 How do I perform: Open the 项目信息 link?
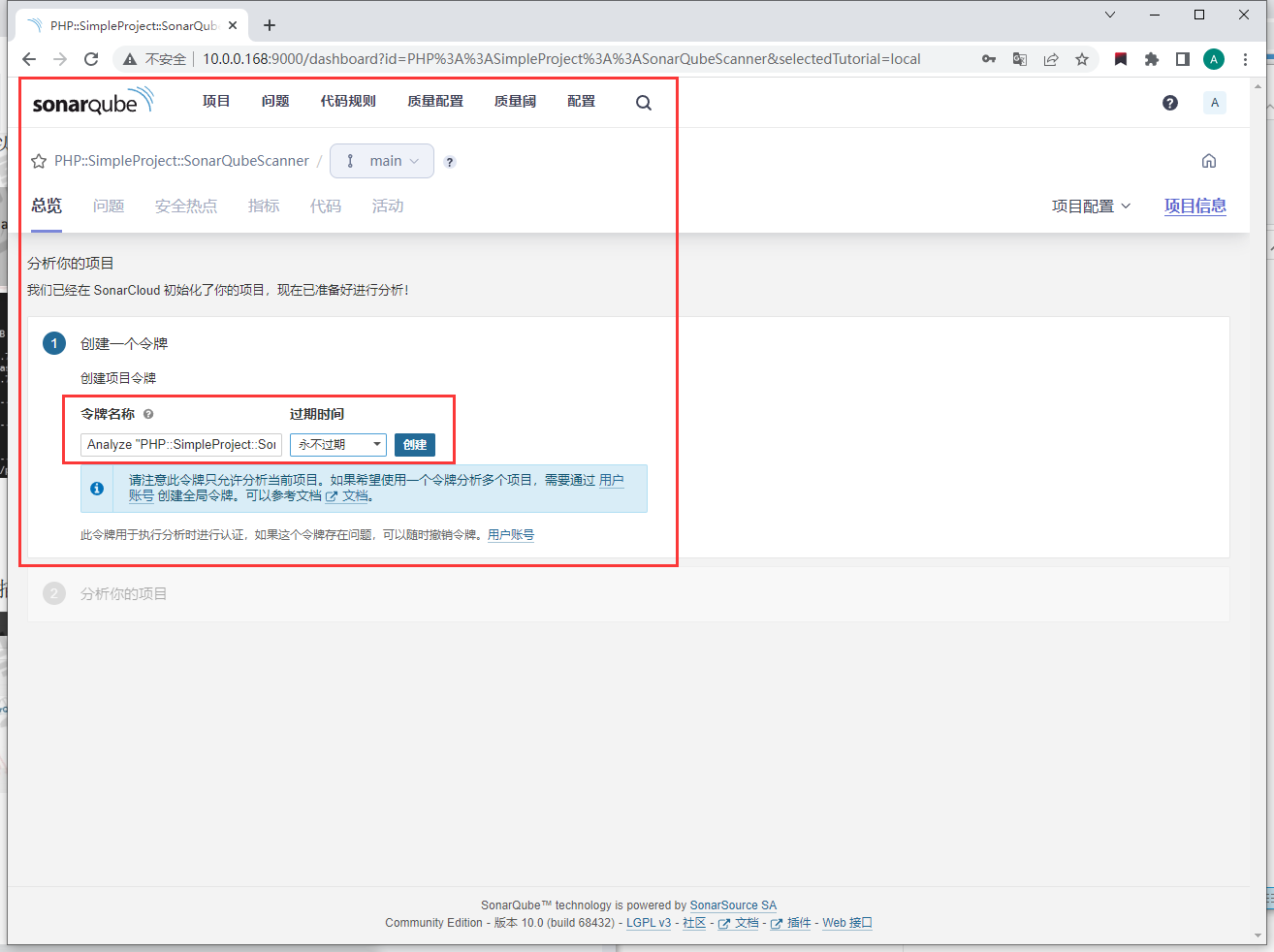(x=1195, y=206)
